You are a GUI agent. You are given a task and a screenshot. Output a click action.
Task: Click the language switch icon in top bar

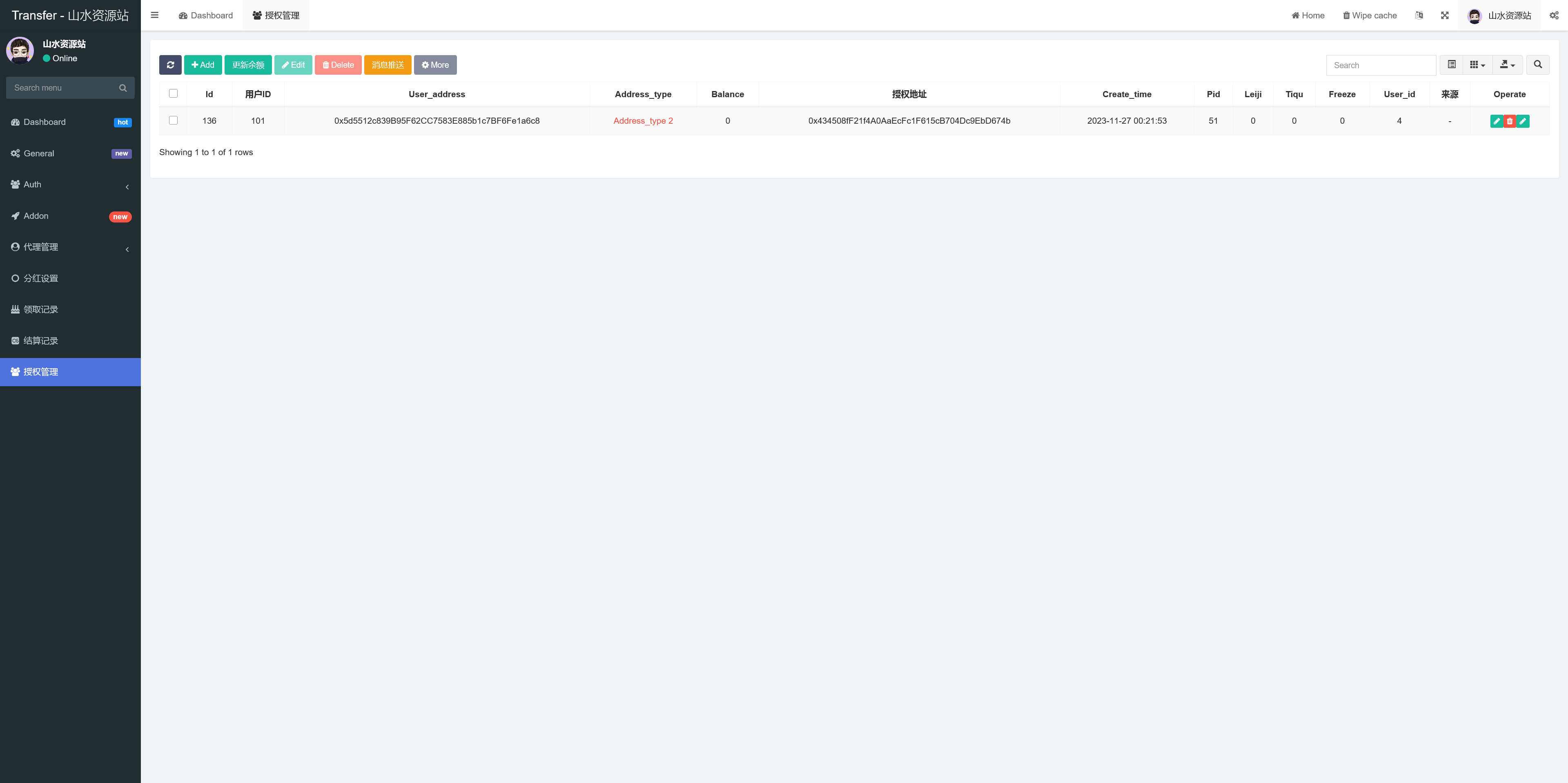pos(1419,15)
